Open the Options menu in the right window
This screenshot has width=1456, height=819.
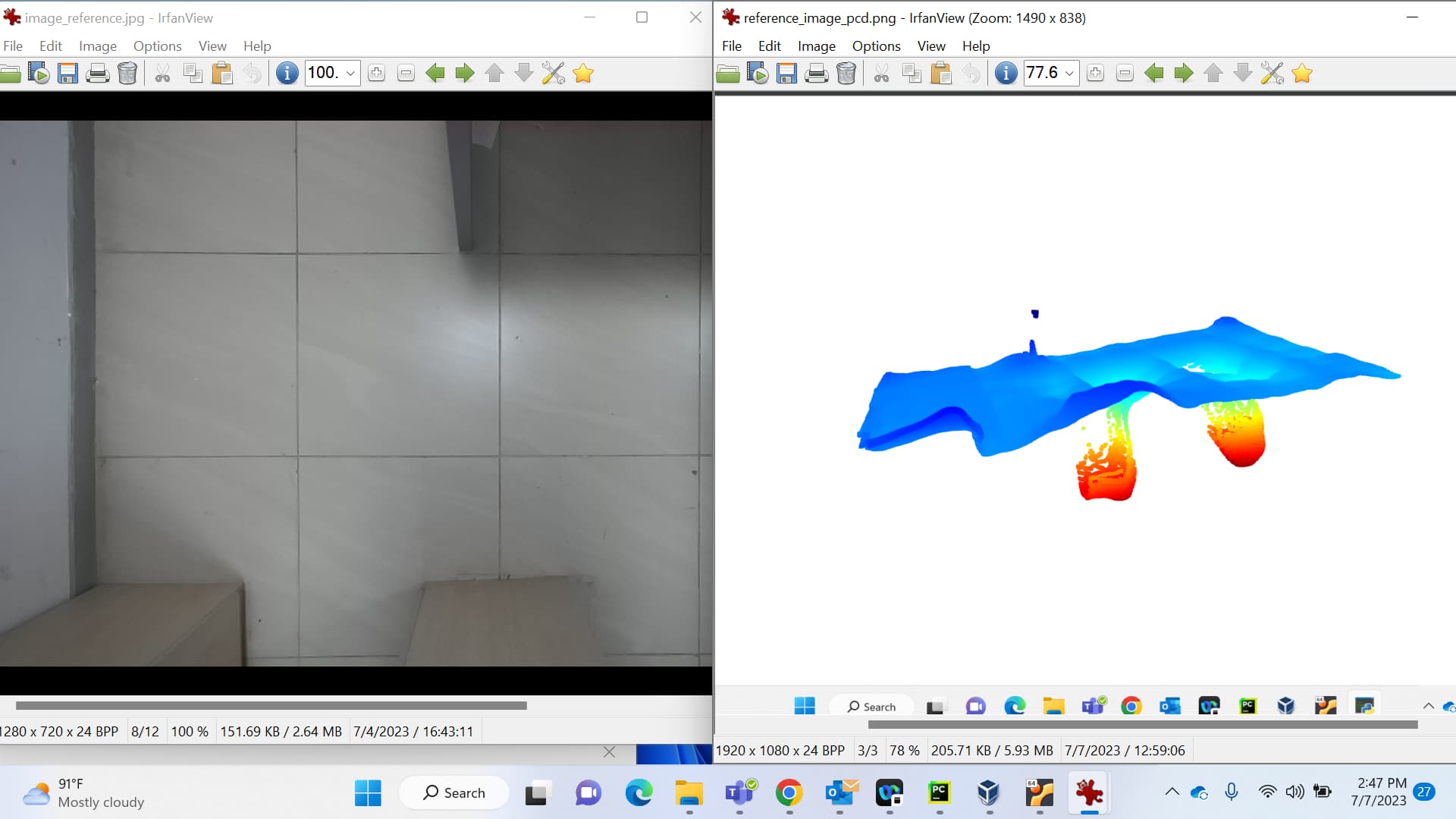[876, 45]
